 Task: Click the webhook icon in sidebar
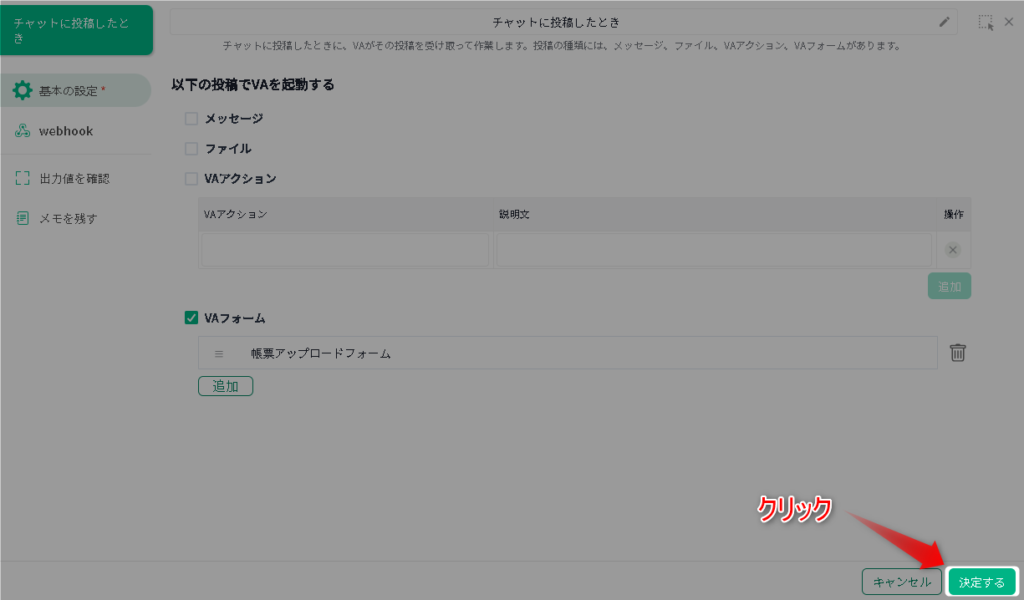[22, 131]
